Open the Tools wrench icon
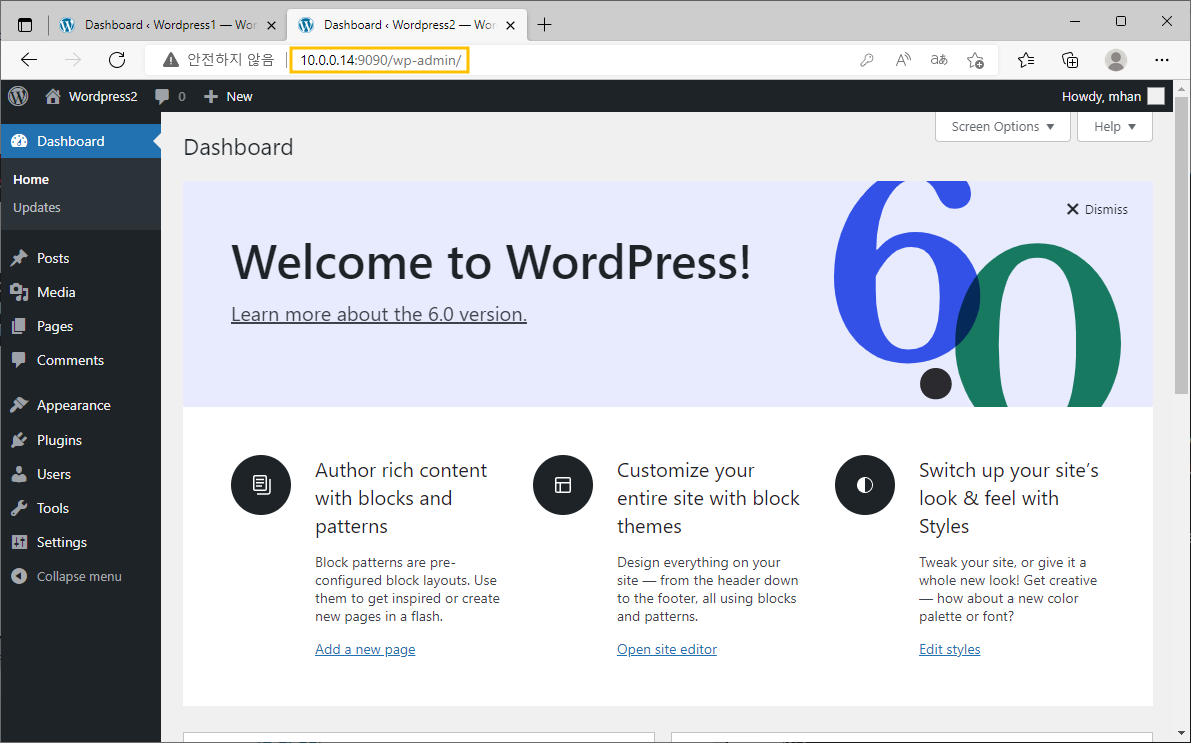 19,508
